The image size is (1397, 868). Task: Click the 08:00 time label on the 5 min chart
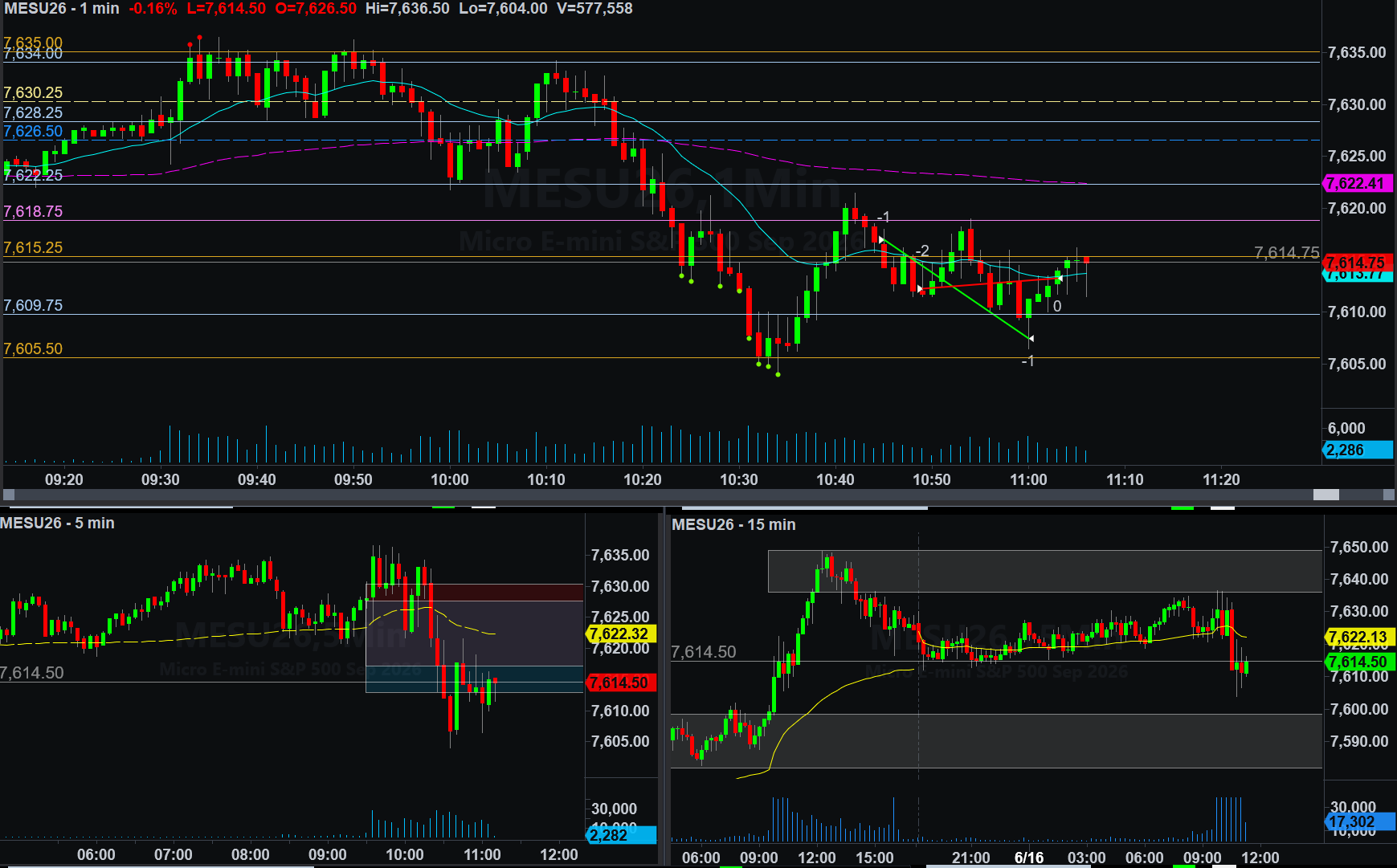(251, 855)
